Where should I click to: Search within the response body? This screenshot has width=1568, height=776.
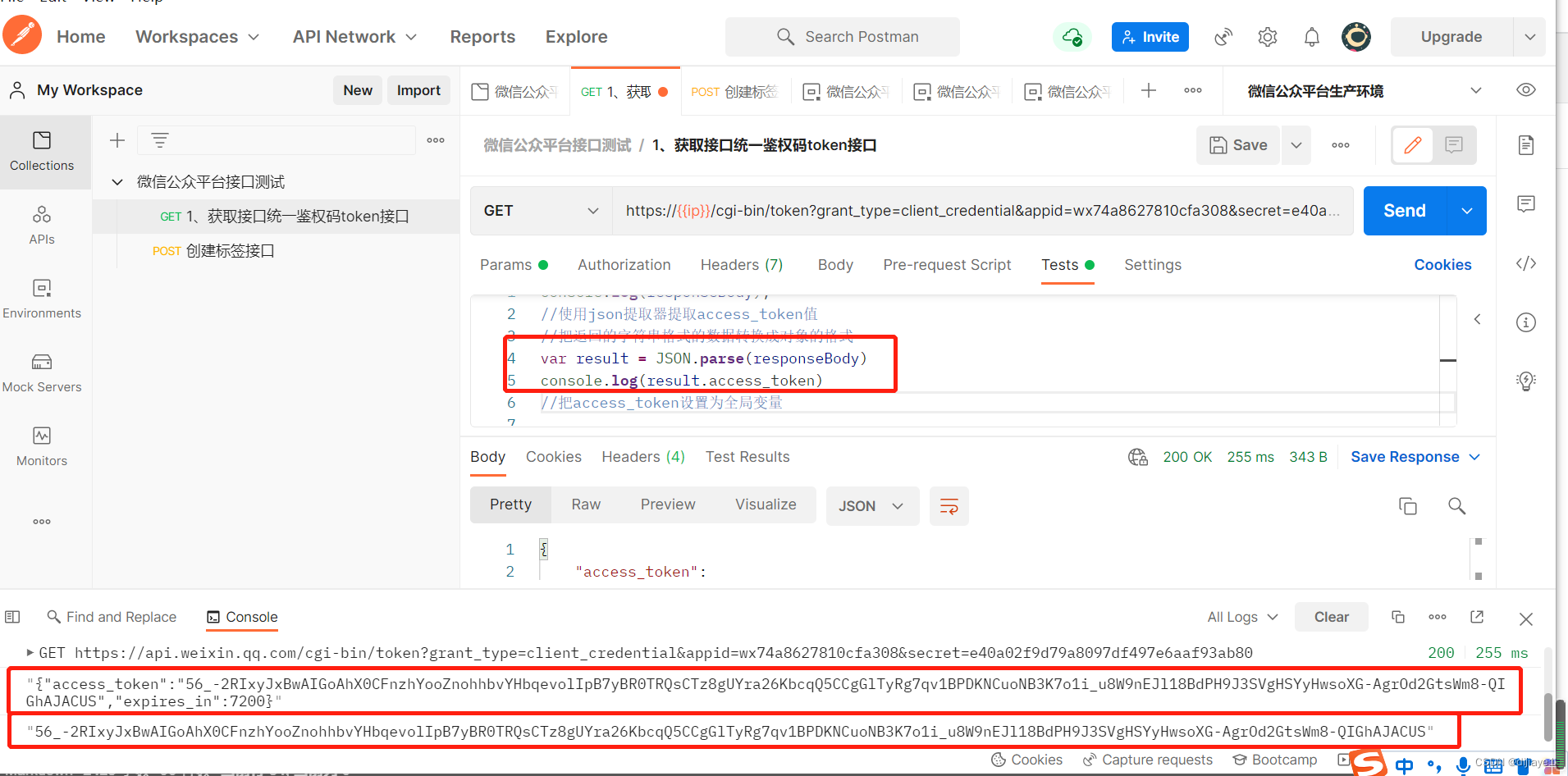click(x=1456, y=506)
